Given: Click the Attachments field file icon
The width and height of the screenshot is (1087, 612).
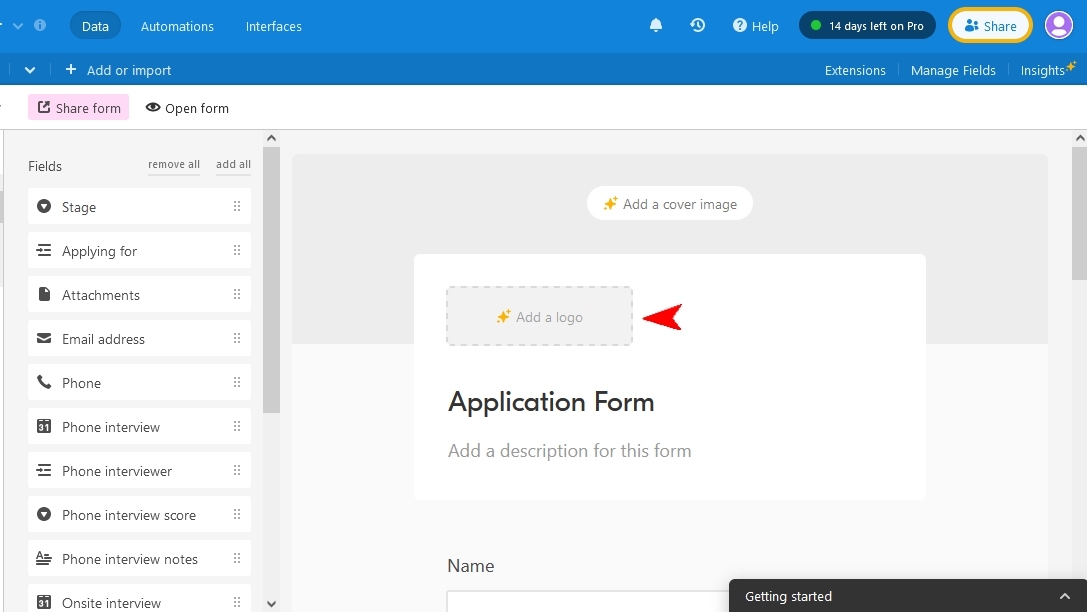Looking at the screenshot, I should (44, 295).
